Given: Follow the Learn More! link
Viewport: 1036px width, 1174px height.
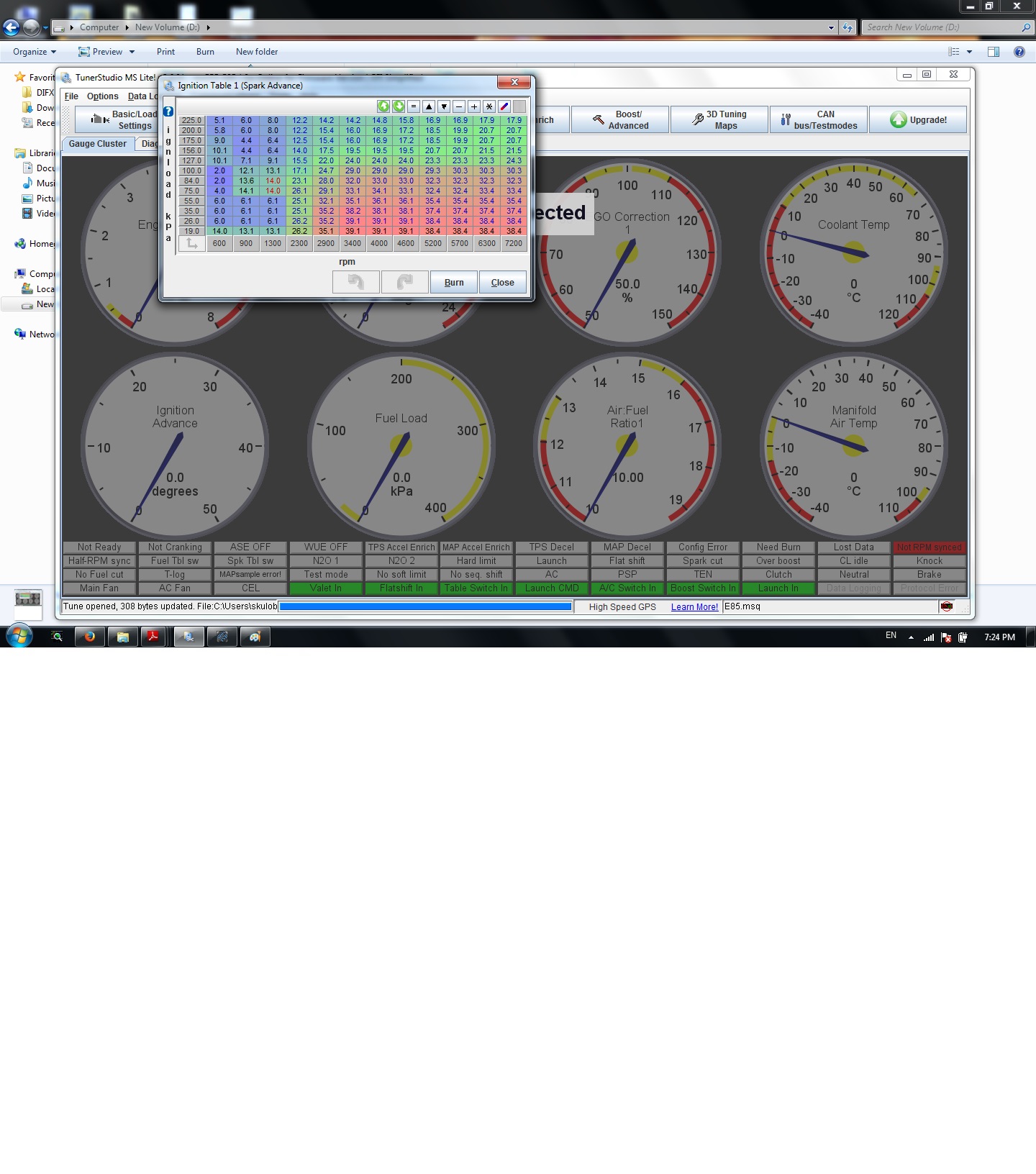Looking at the screenshot, I should click(694, 607).
